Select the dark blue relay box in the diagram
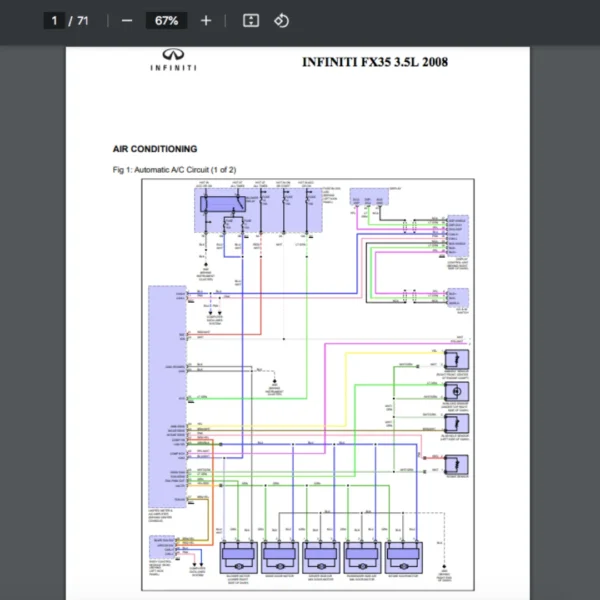600x600 pixels. coord(218,204)
